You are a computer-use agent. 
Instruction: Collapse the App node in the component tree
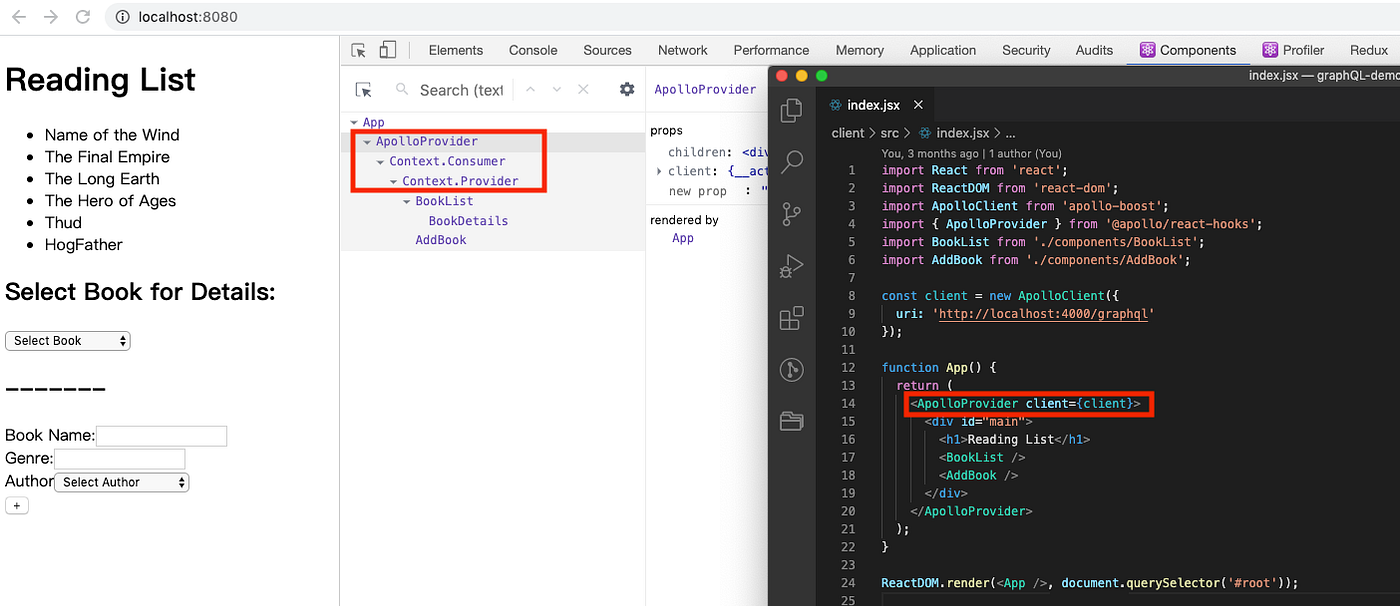pos(354,123)
